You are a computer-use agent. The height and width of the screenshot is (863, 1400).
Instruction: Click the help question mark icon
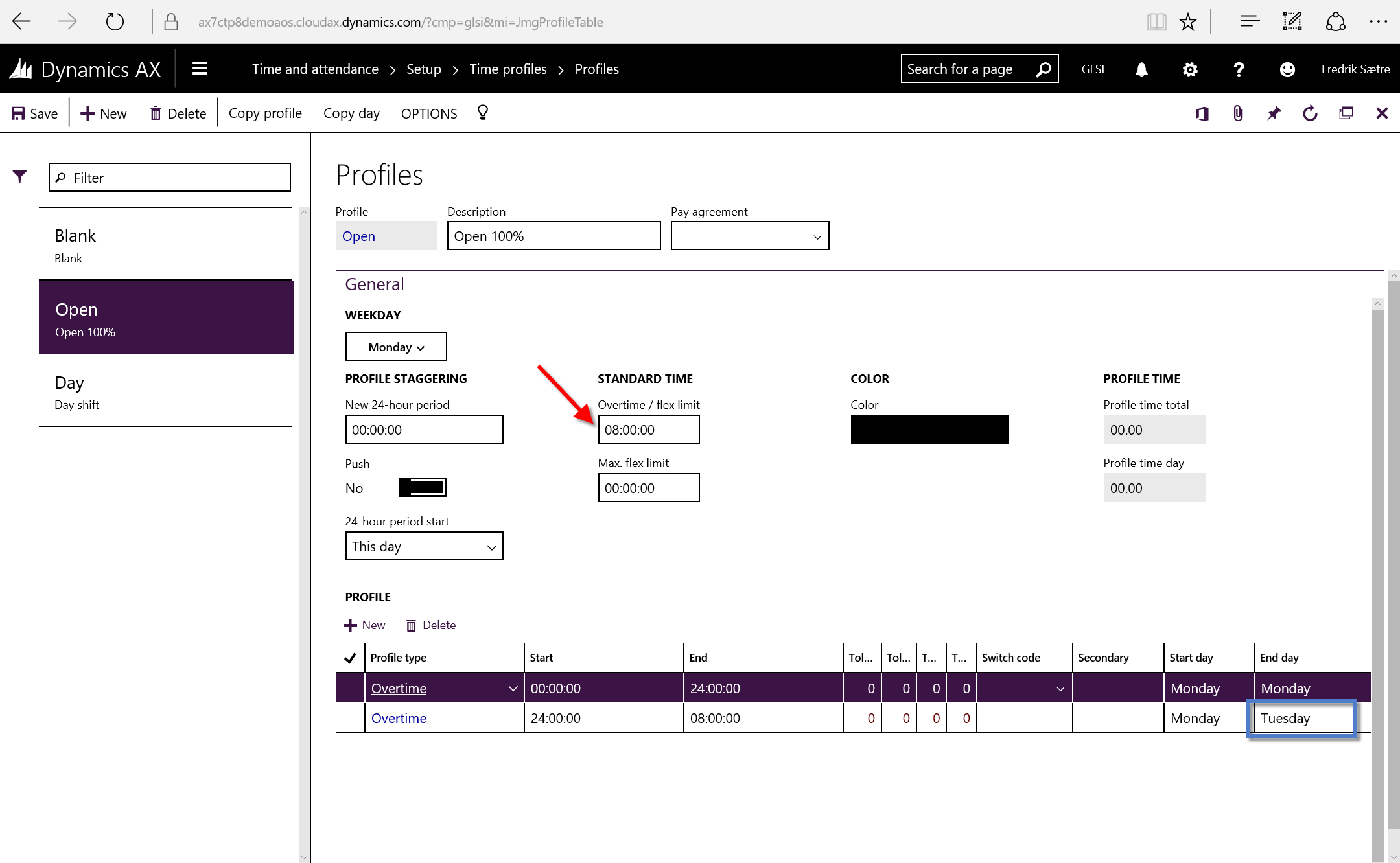point(1239,69)
